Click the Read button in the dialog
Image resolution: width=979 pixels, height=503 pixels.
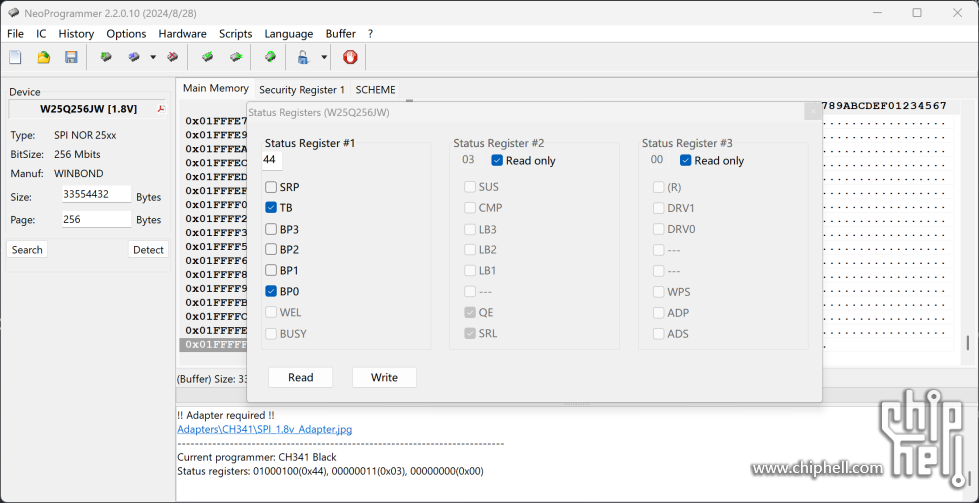[300, 377]
